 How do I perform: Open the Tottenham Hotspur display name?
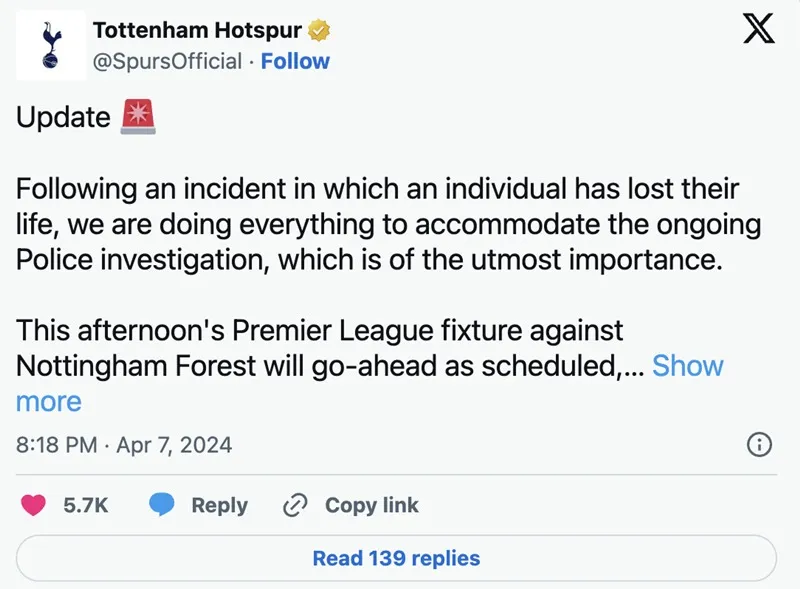click(196, 30)
